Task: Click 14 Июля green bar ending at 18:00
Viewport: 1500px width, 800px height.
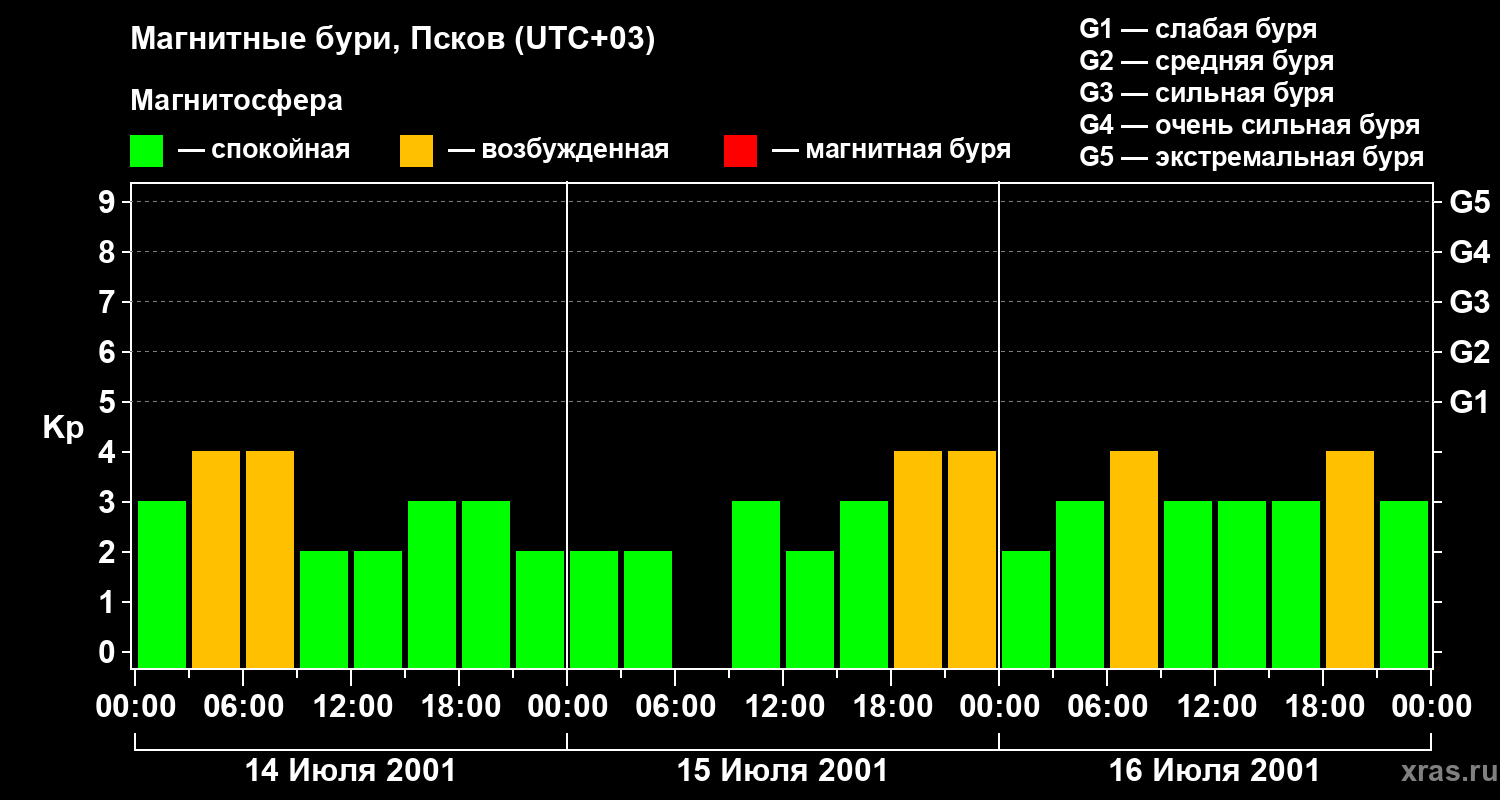Action: (432, 584)
